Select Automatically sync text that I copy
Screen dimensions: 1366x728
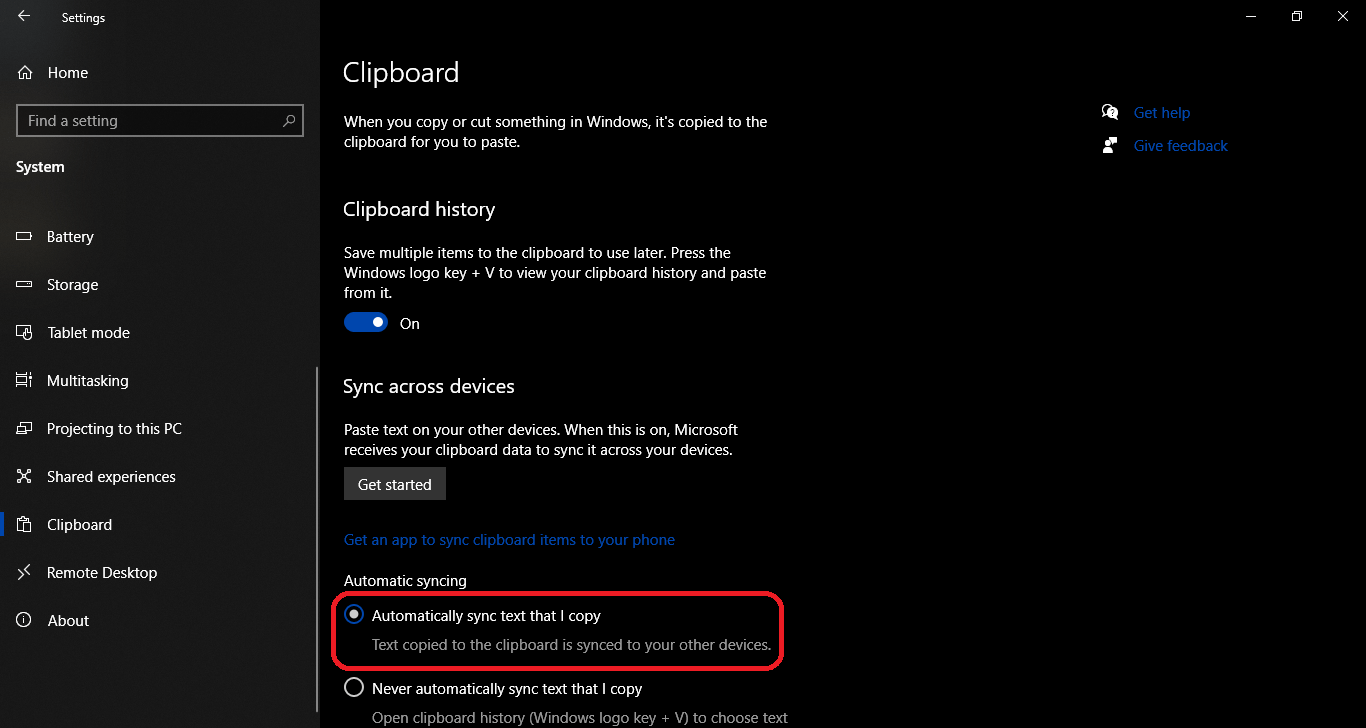coord(353,614)
